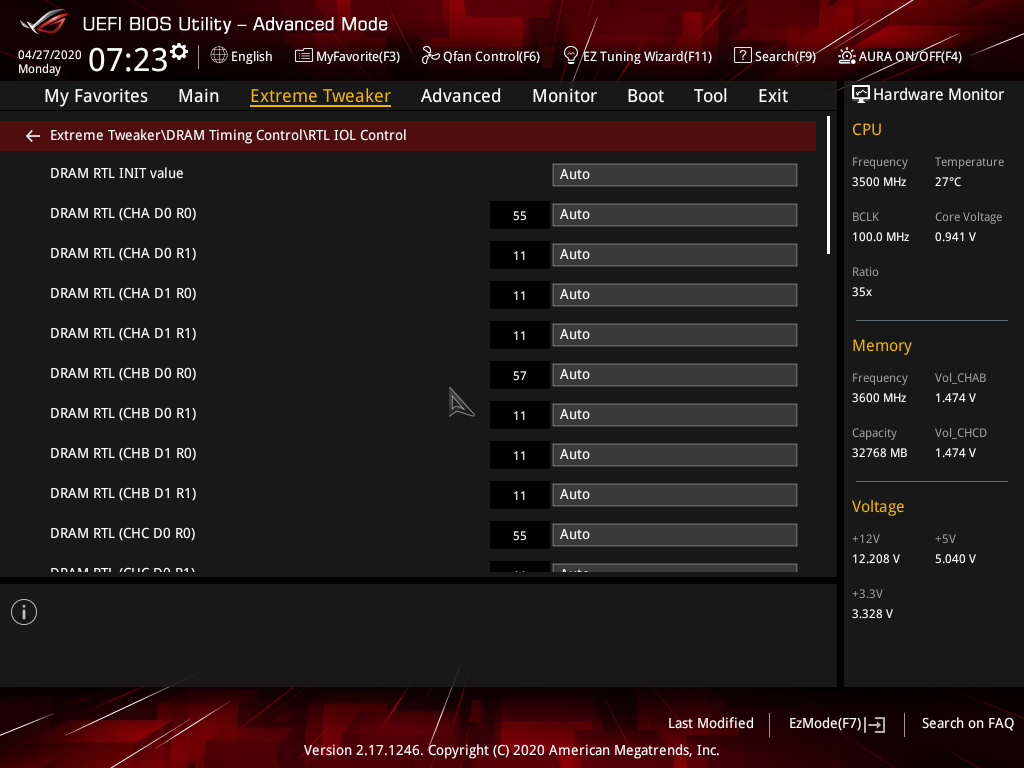Screen dimensions: 1024x768
Task: Click the MyFavorite list icon
Action: pyautogui.click(x=303, y=56)
